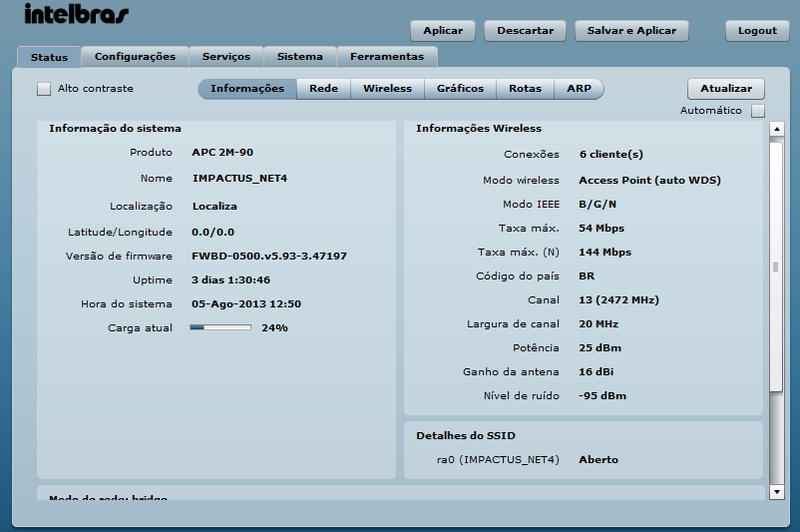Click system time 05-Ago-2013 12:50

coord(246,304)
